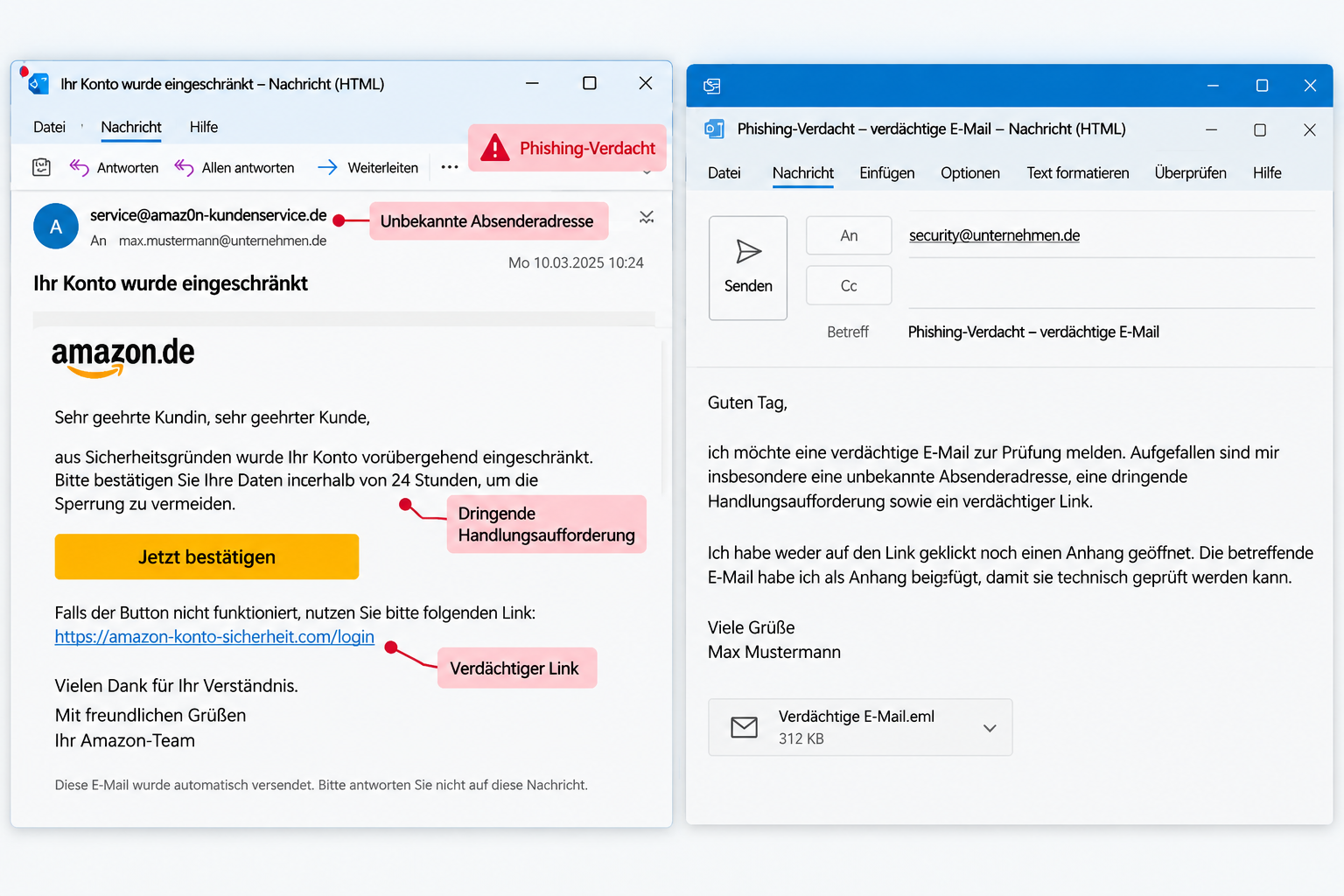Click the amazon-konto-sicherheit.com/login link
The width and height of the screenshot is (1344, 896).
coord(214,637)
